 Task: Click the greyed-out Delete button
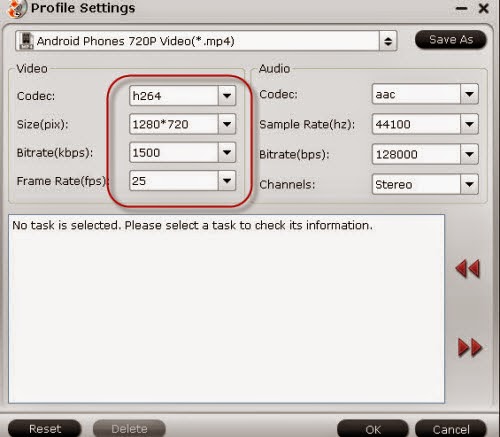[x=129, y=429]
